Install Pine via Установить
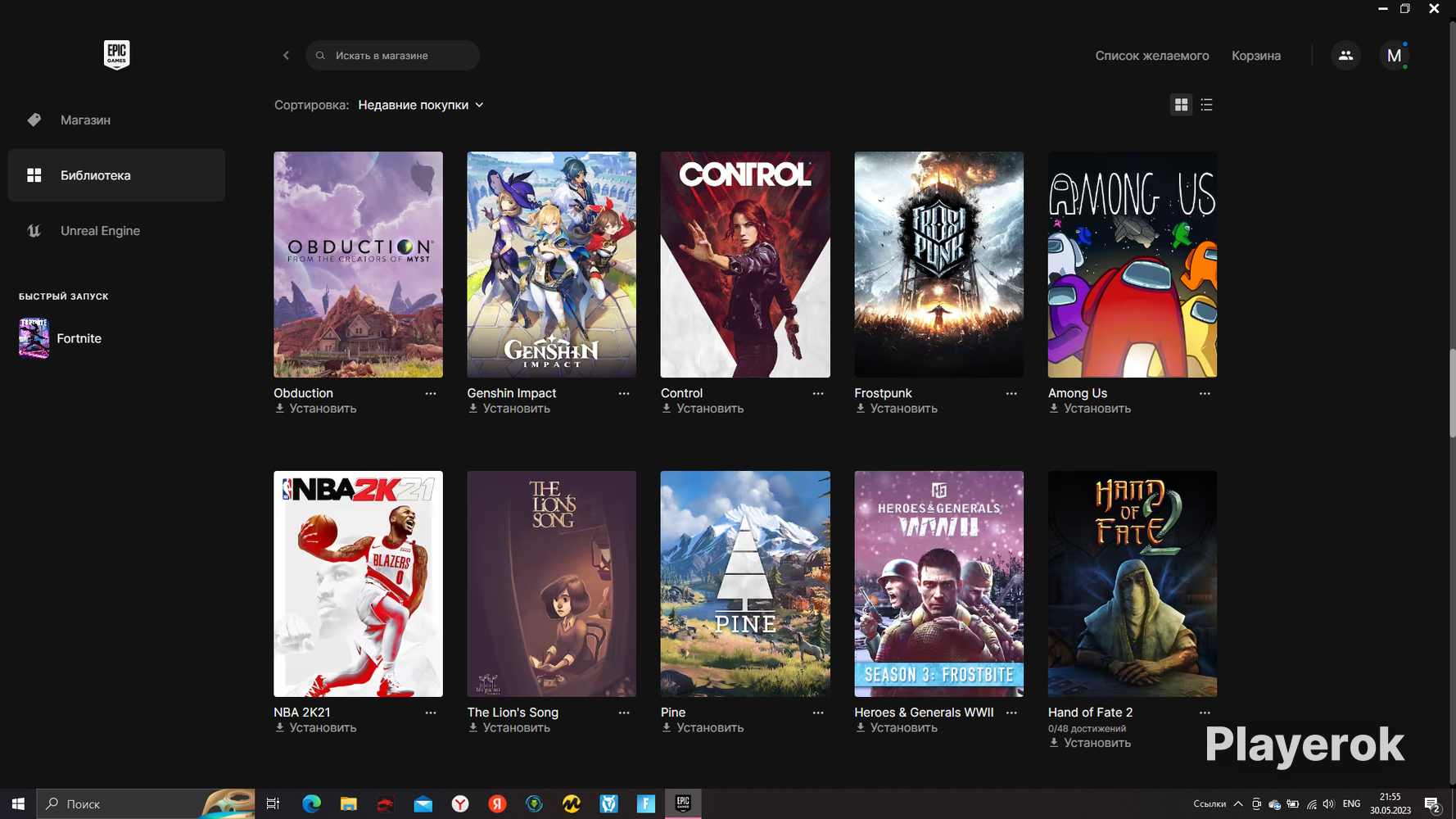 click(x=703, y=728)
